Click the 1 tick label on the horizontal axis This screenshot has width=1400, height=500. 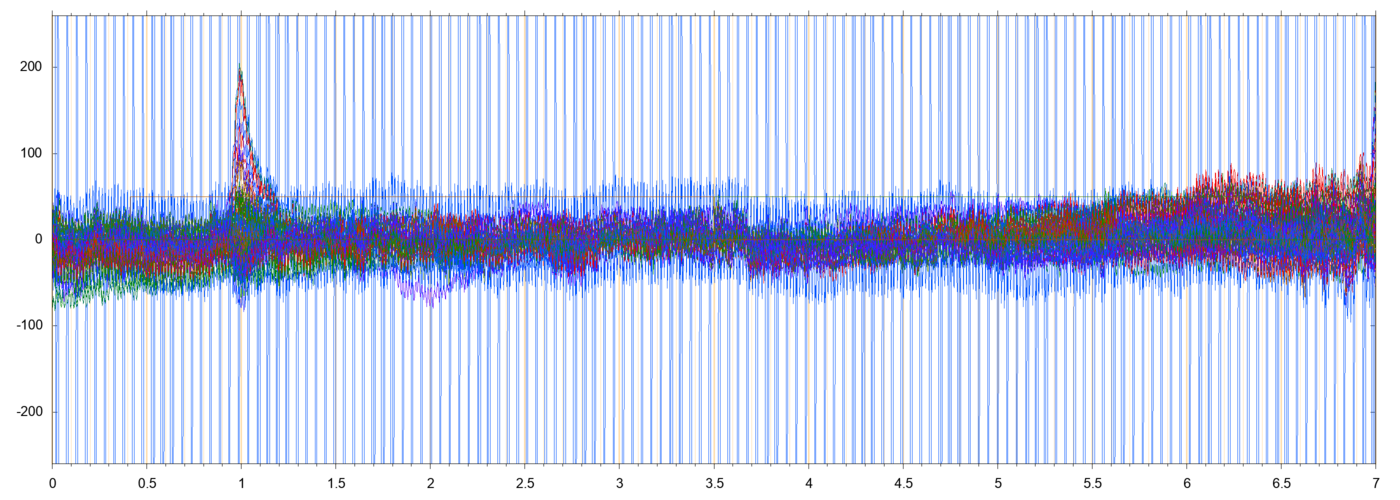(242, 482)
